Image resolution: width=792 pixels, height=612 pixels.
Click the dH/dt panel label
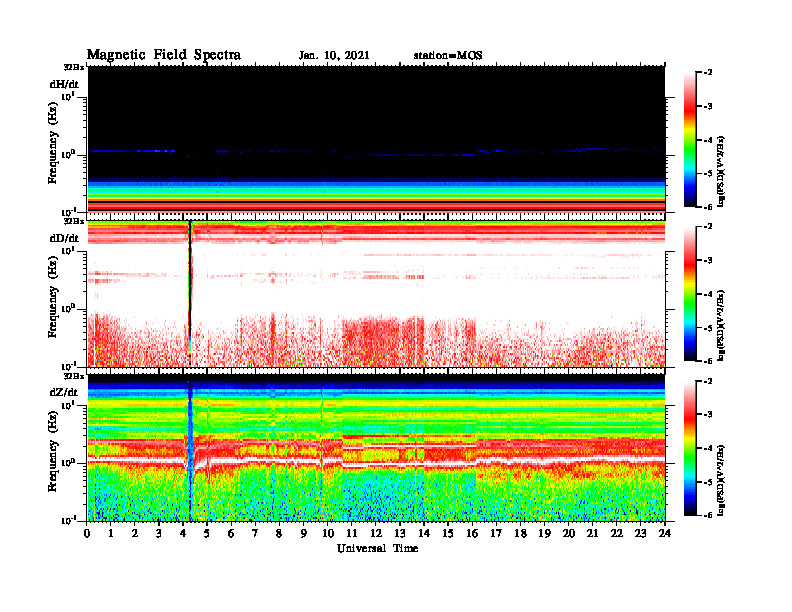(64, 84)
